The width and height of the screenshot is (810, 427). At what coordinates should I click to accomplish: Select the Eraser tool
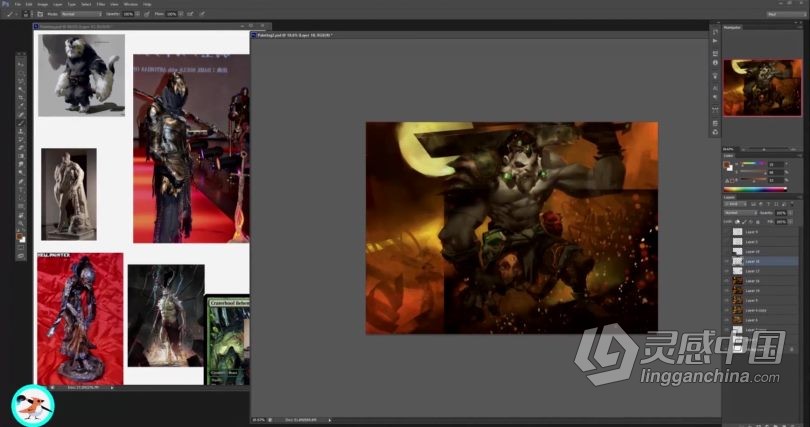point(20,148)
